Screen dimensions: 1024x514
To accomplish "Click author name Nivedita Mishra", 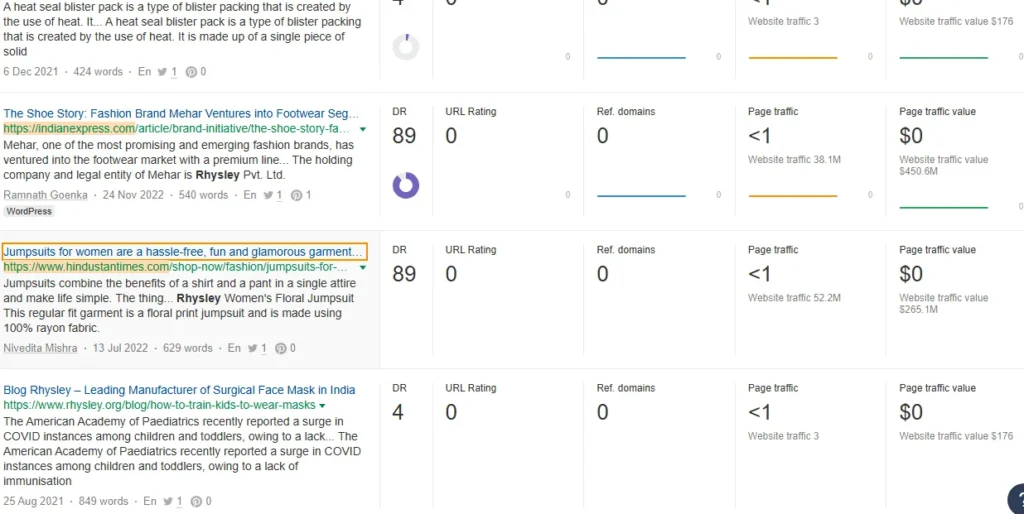I will [x=40, y=348].
